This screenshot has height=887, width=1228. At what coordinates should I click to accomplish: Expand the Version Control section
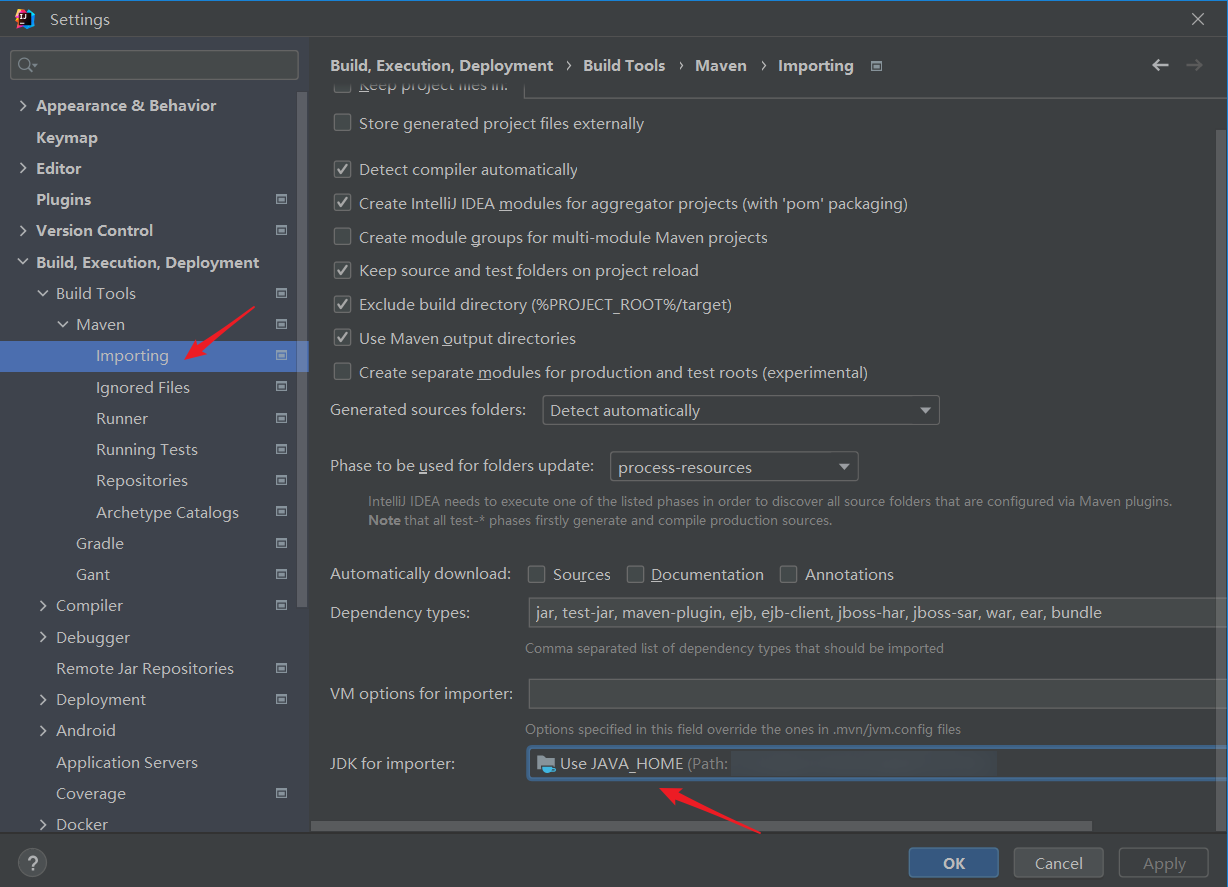pos(23,230)
